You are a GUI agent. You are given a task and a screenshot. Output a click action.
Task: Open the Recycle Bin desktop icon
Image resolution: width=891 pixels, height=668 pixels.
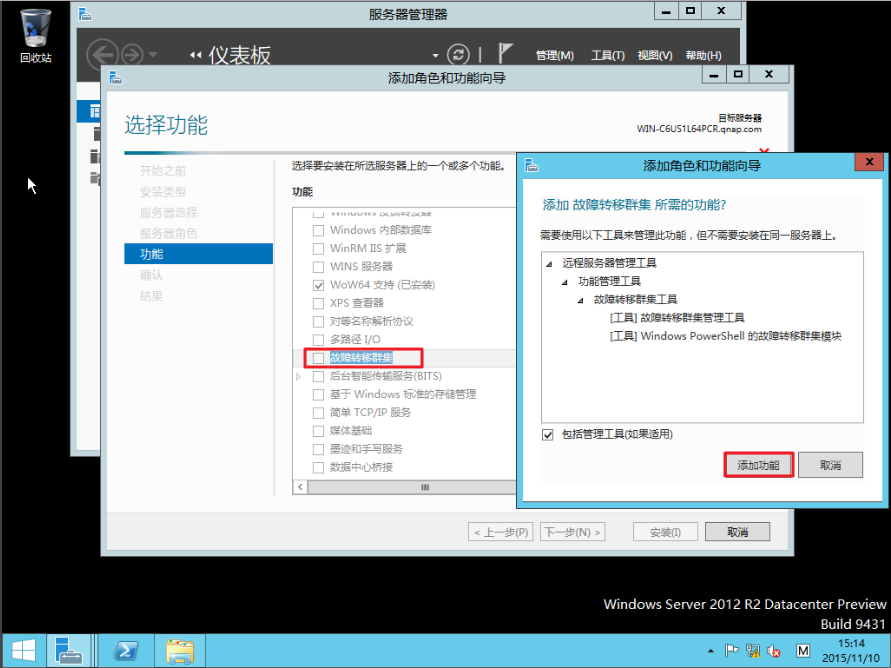tap(35, 35)
